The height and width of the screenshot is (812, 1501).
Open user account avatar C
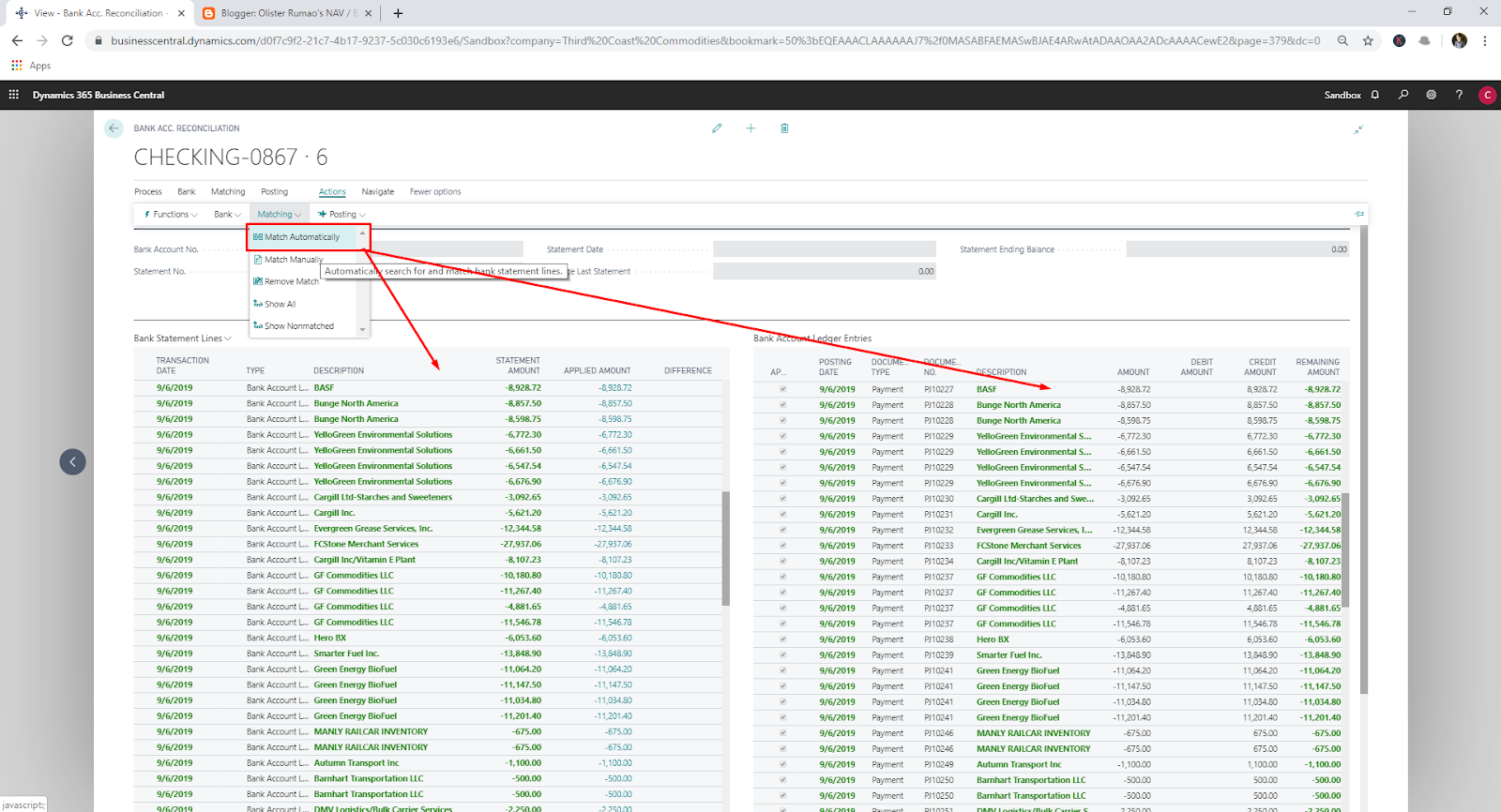click(x=1487, y=95)
